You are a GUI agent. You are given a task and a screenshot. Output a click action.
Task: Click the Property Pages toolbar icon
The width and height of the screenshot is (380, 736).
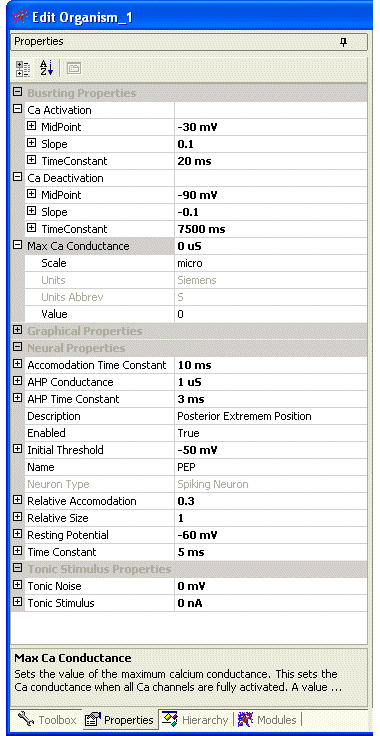point(73,69)
